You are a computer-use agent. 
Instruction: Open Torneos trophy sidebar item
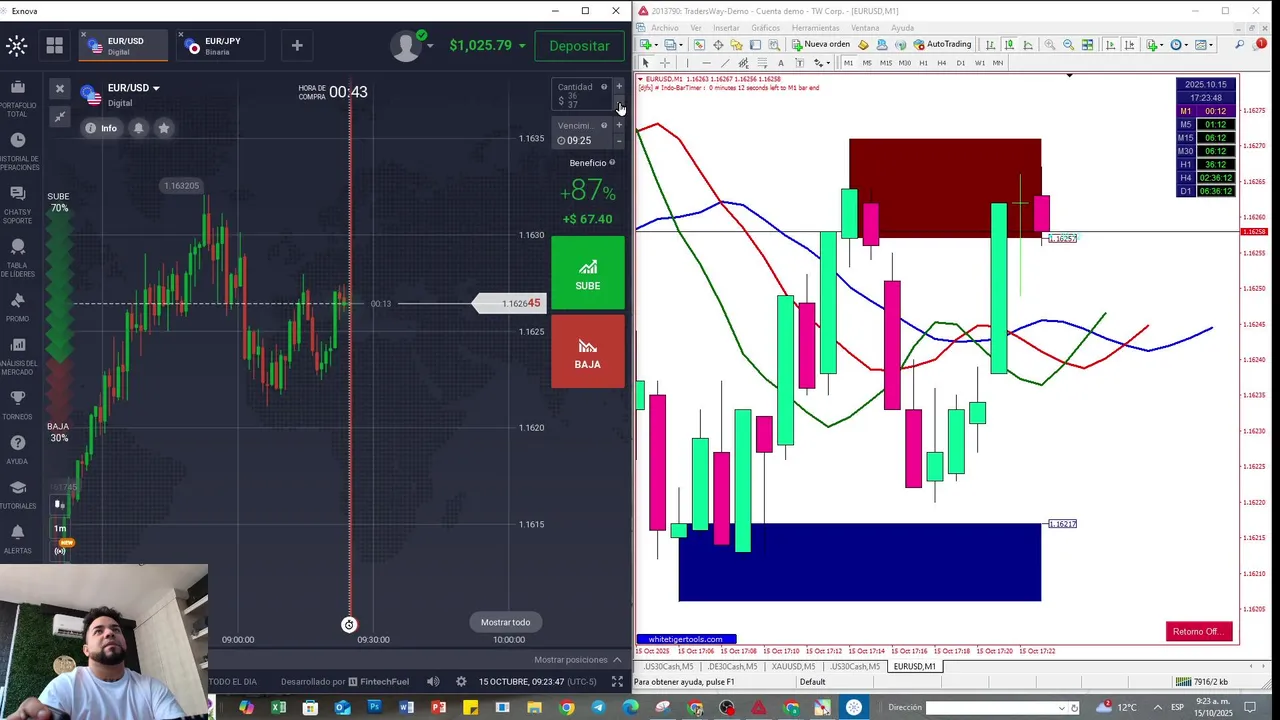coord(17,405)
